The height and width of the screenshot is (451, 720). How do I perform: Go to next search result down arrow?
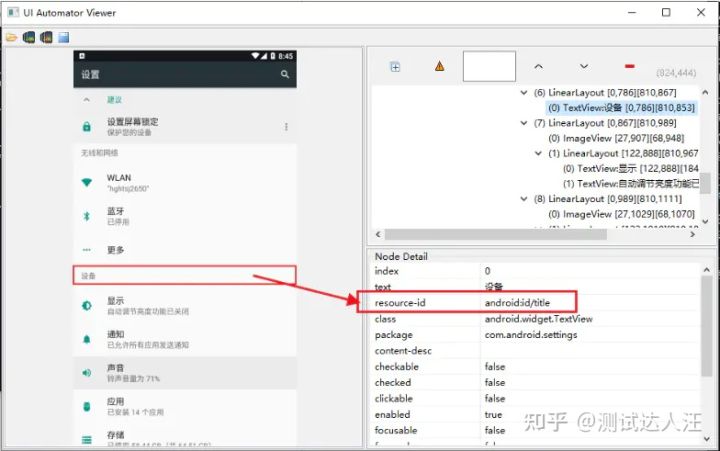point(584,67)
